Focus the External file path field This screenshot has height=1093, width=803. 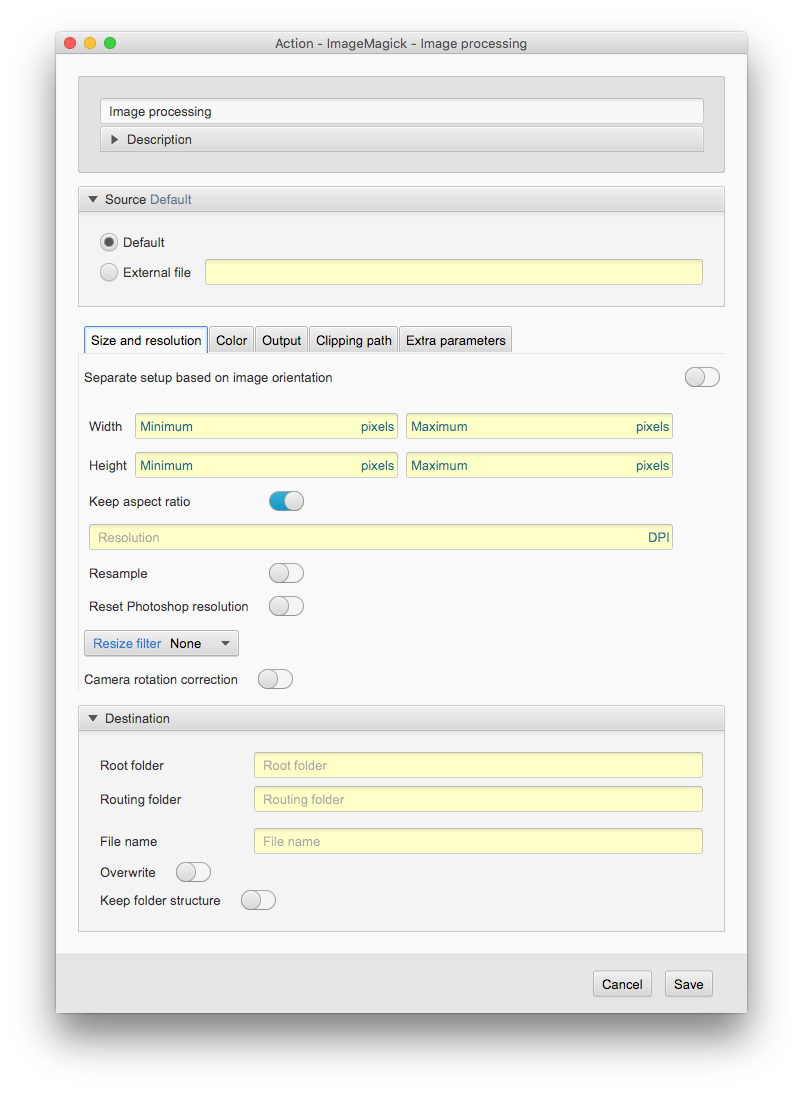(454, 272)
